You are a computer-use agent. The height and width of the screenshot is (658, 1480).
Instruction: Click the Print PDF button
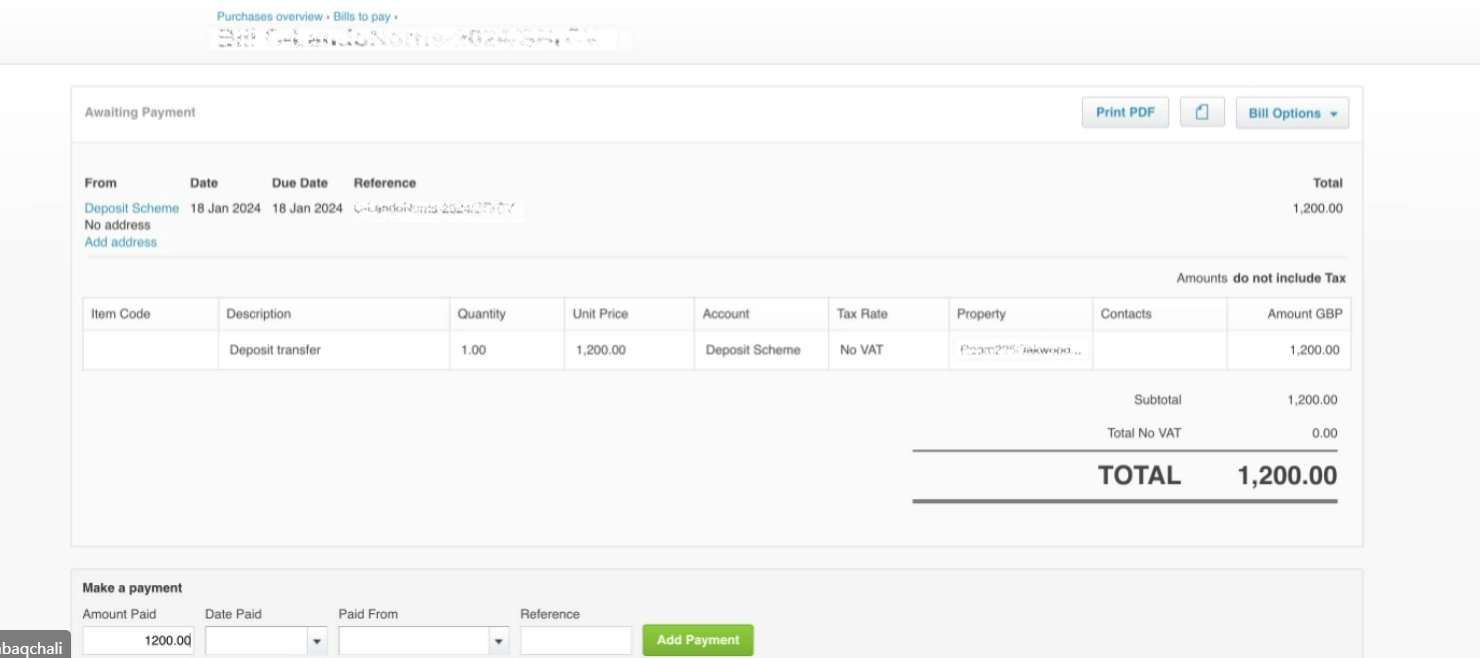(1124, 112)
